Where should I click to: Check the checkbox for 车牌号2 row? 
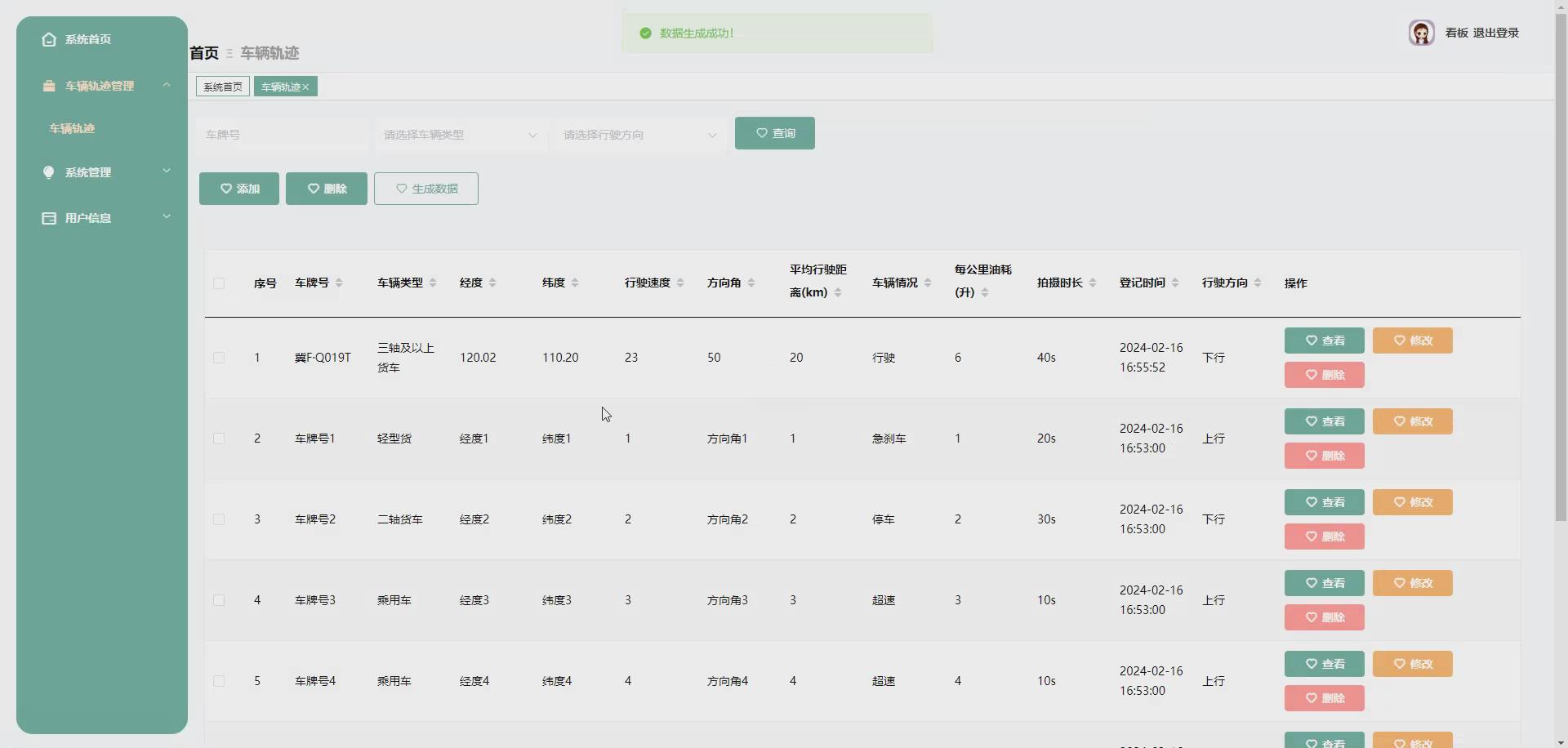[219, 519]
